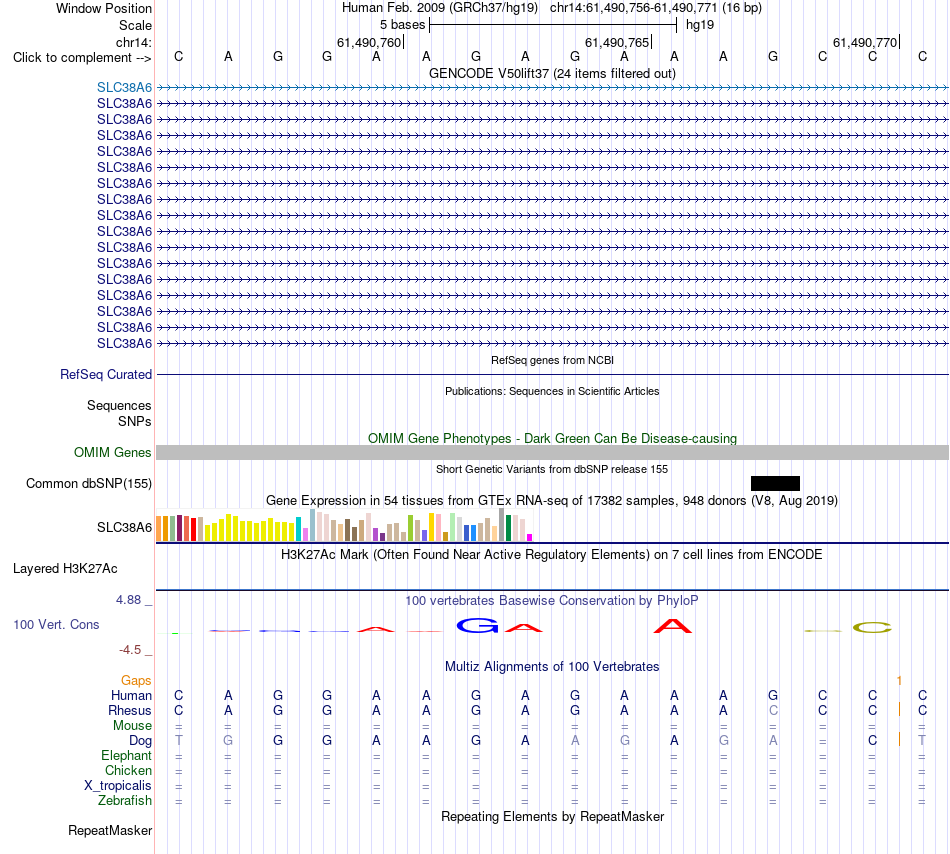The width and height of the screenshot is (950, 854).
Task: Click the Zebrafish alignment row label
Action: pos(125,800)
